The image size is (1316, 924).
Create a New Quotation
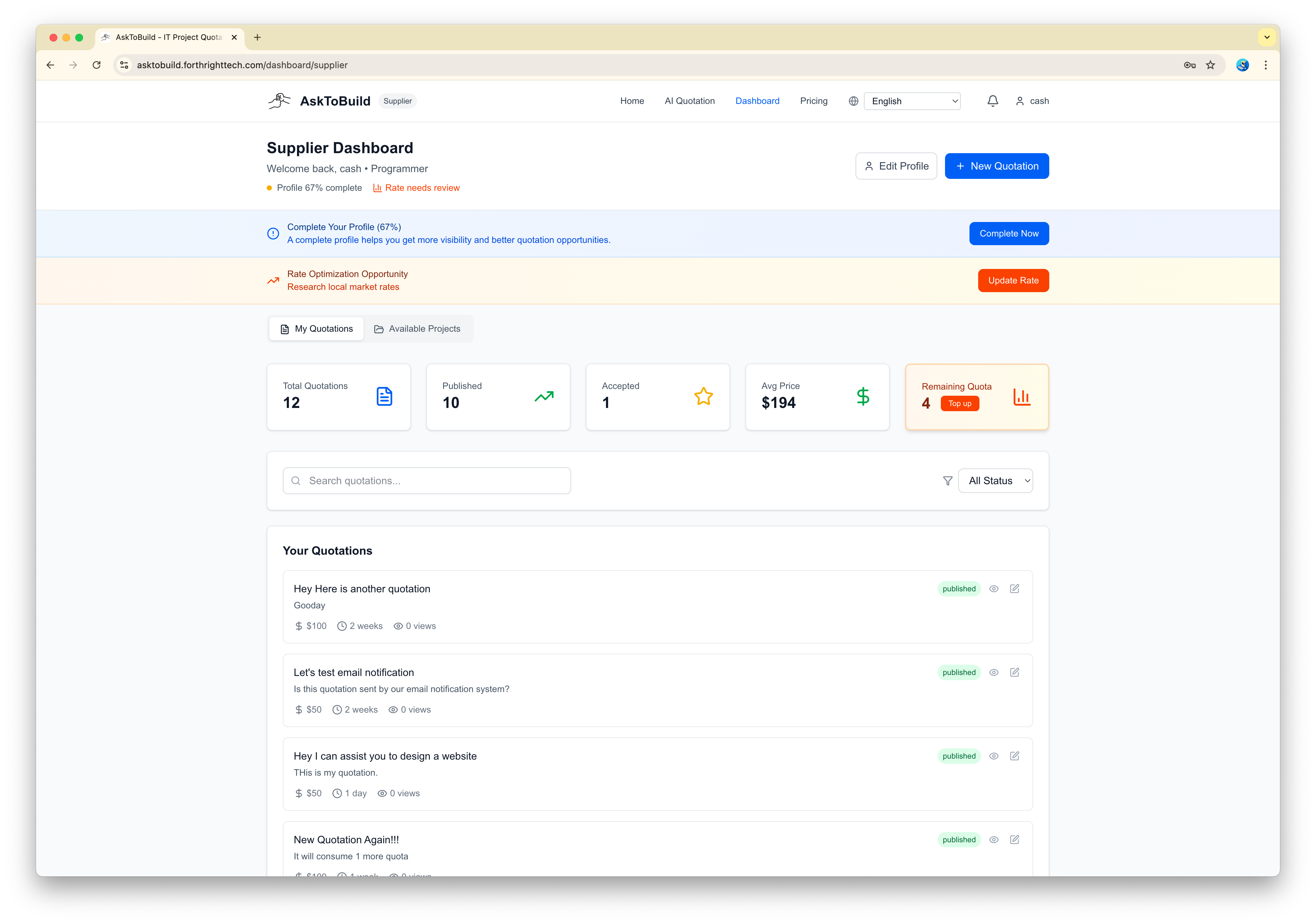997,166
